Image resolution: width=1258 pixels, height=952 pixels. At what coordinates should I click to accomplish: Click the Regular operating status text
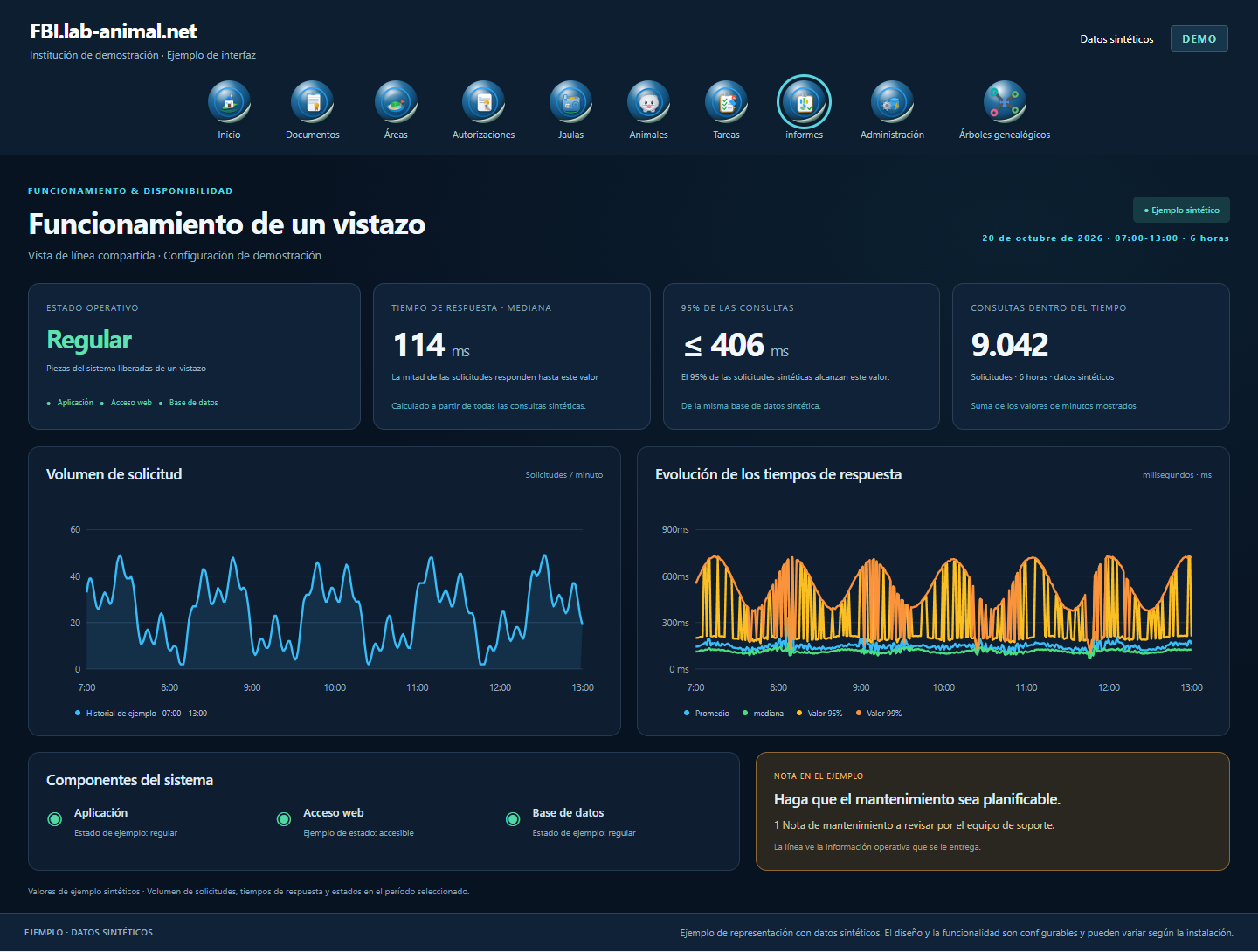[89, 340]
